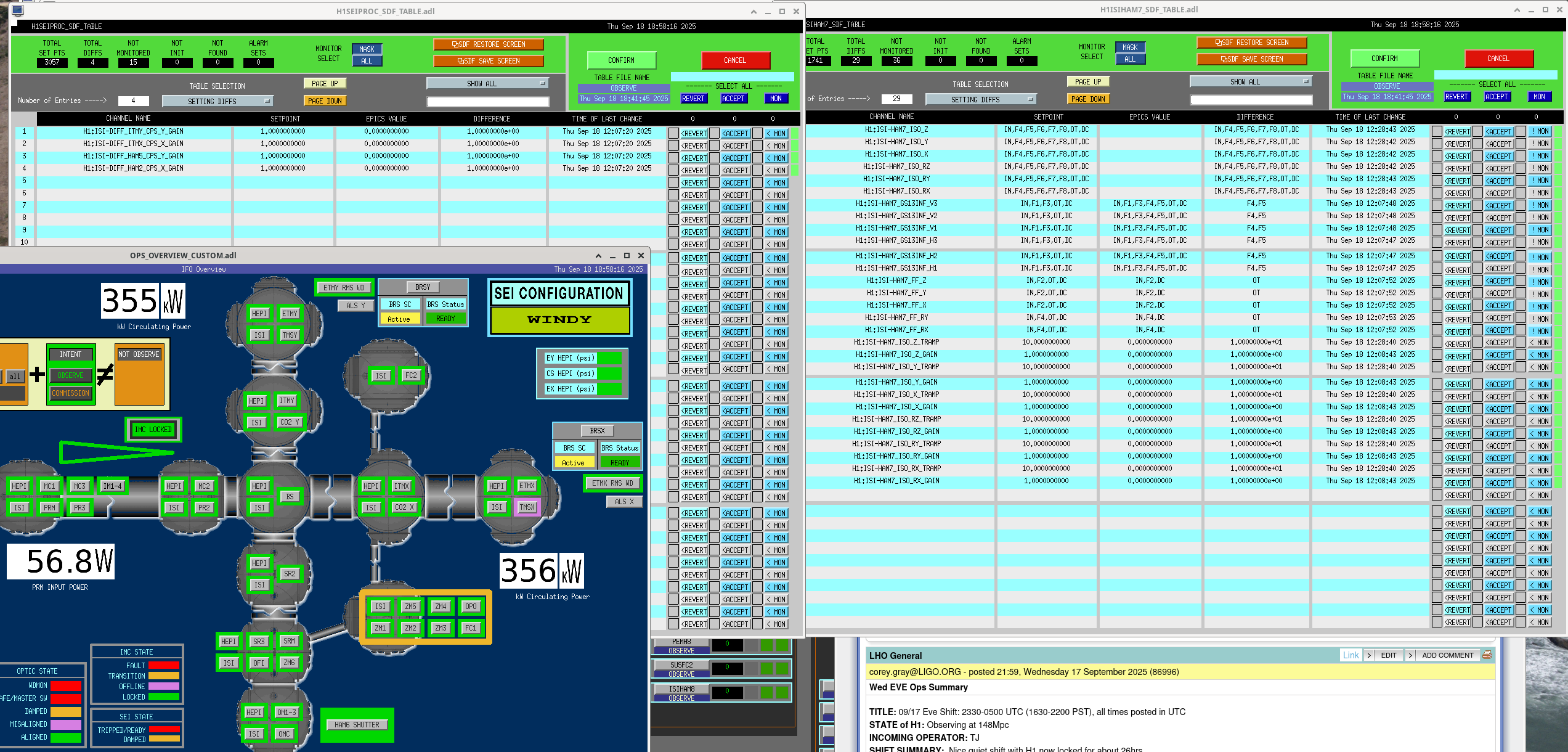Click the printer icon in LHO General

click(x=1487, y=655)
